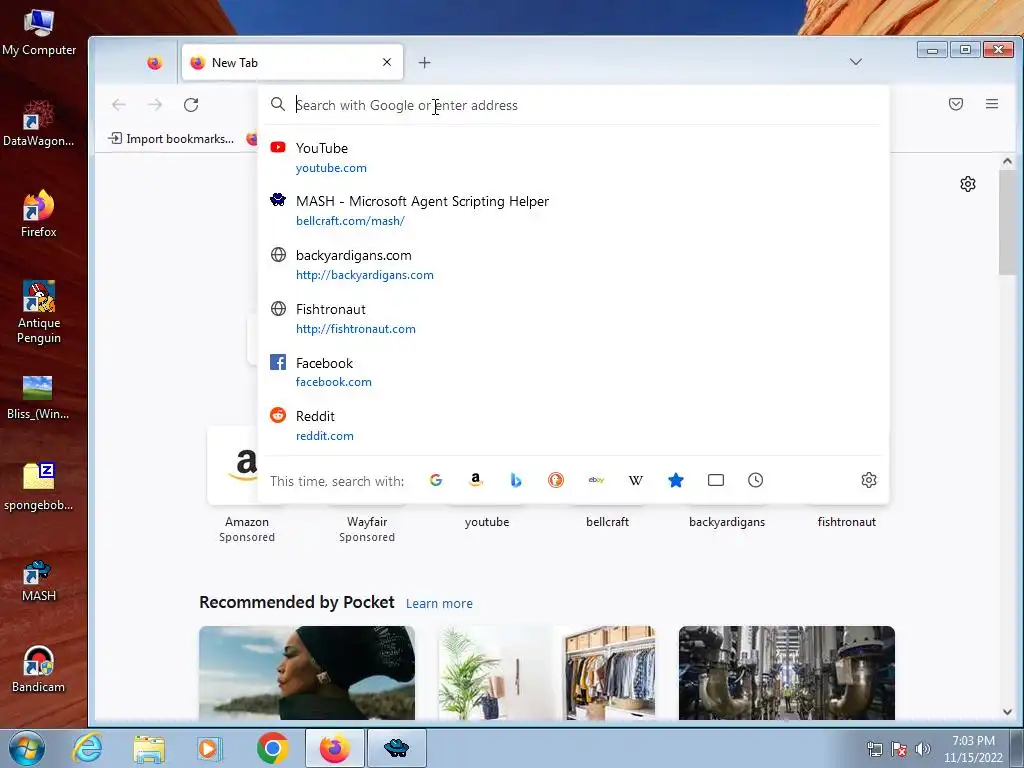Click the Google search engine shortcut icon
Screen dimensions: 1024x768
point(436,481)
